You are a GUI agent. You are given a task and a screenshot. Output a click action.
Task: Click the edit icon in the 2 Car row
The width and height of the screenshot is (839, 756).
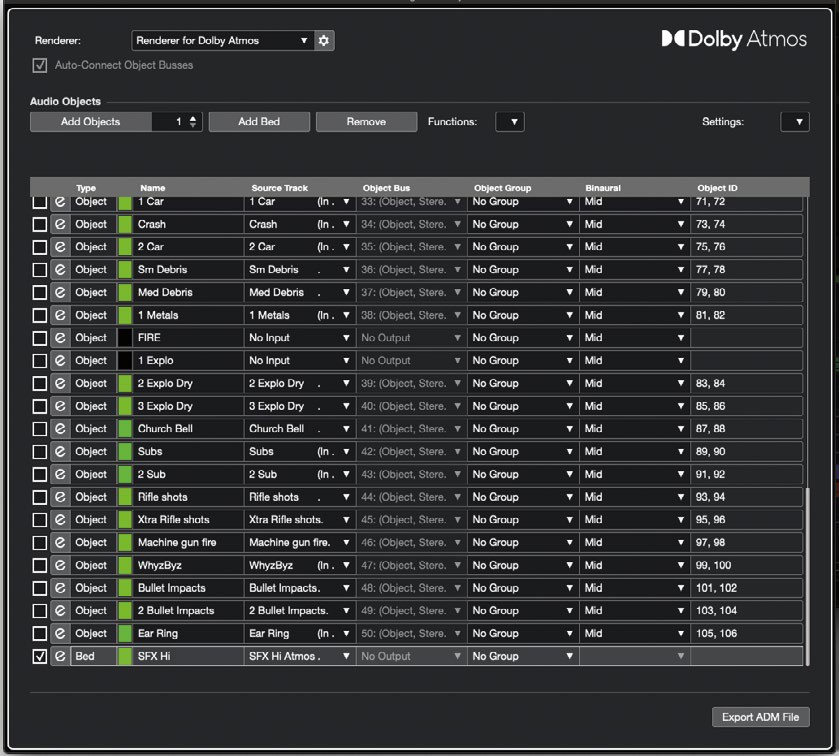[x=60, y=247]
